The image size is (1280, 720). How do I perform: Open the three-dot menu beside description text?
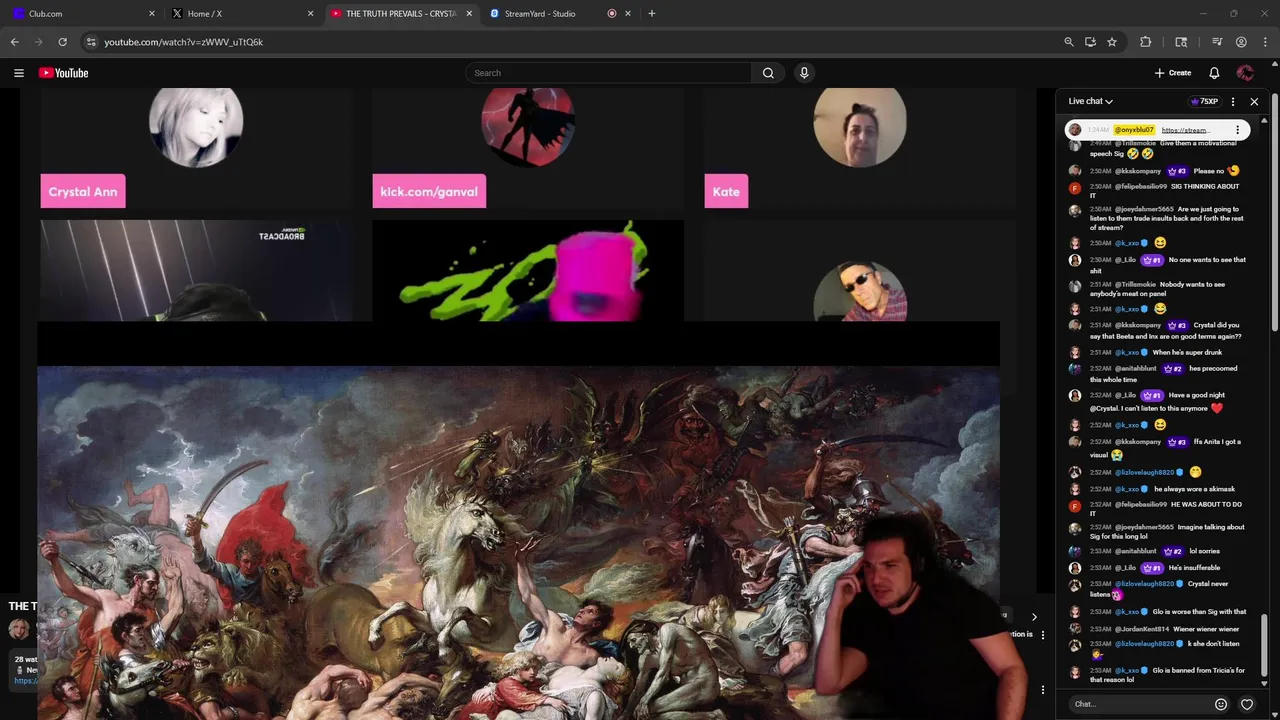[x=1043, y=635]
